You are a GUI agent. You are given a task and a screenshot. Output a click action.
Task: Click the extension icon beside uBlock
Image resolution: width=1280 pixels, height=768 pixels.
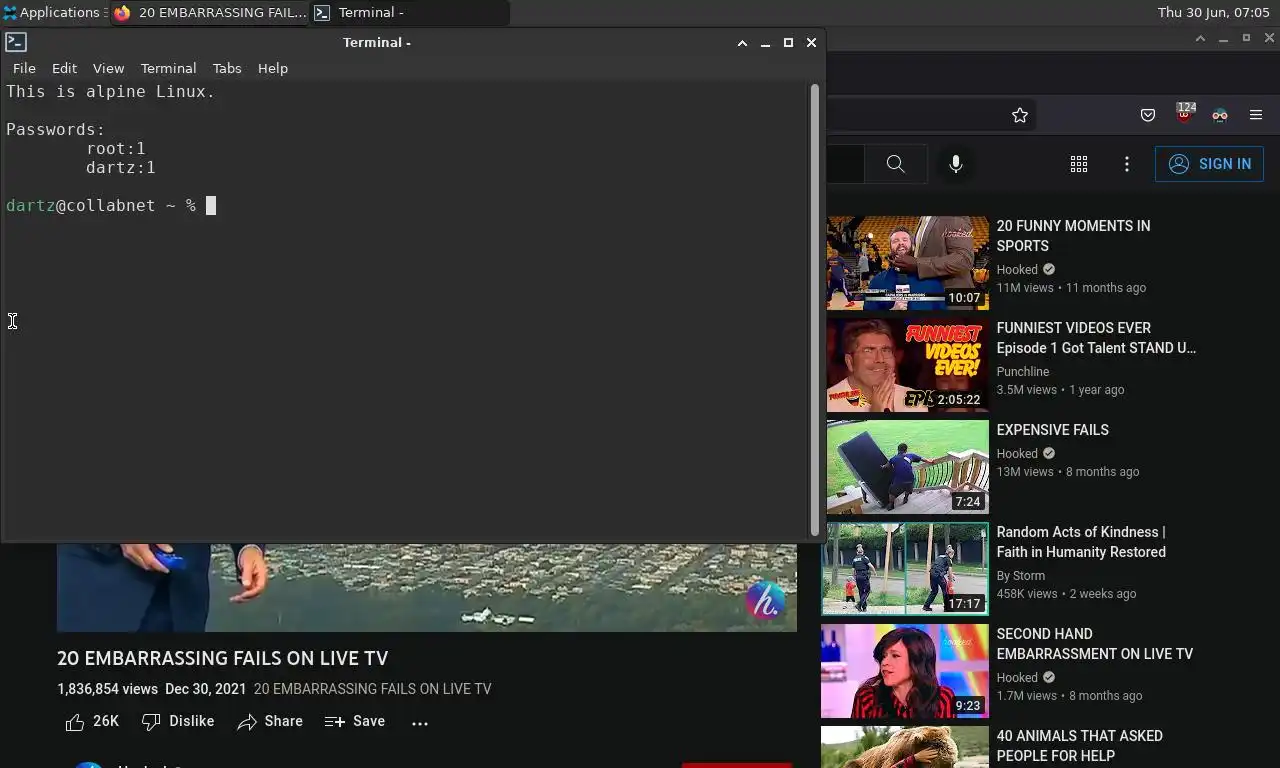tap(1220, 115)
